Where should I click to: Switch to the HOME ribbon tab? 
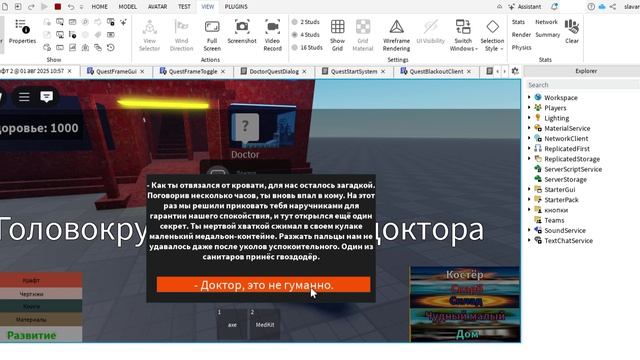click(x=100, y=7)
